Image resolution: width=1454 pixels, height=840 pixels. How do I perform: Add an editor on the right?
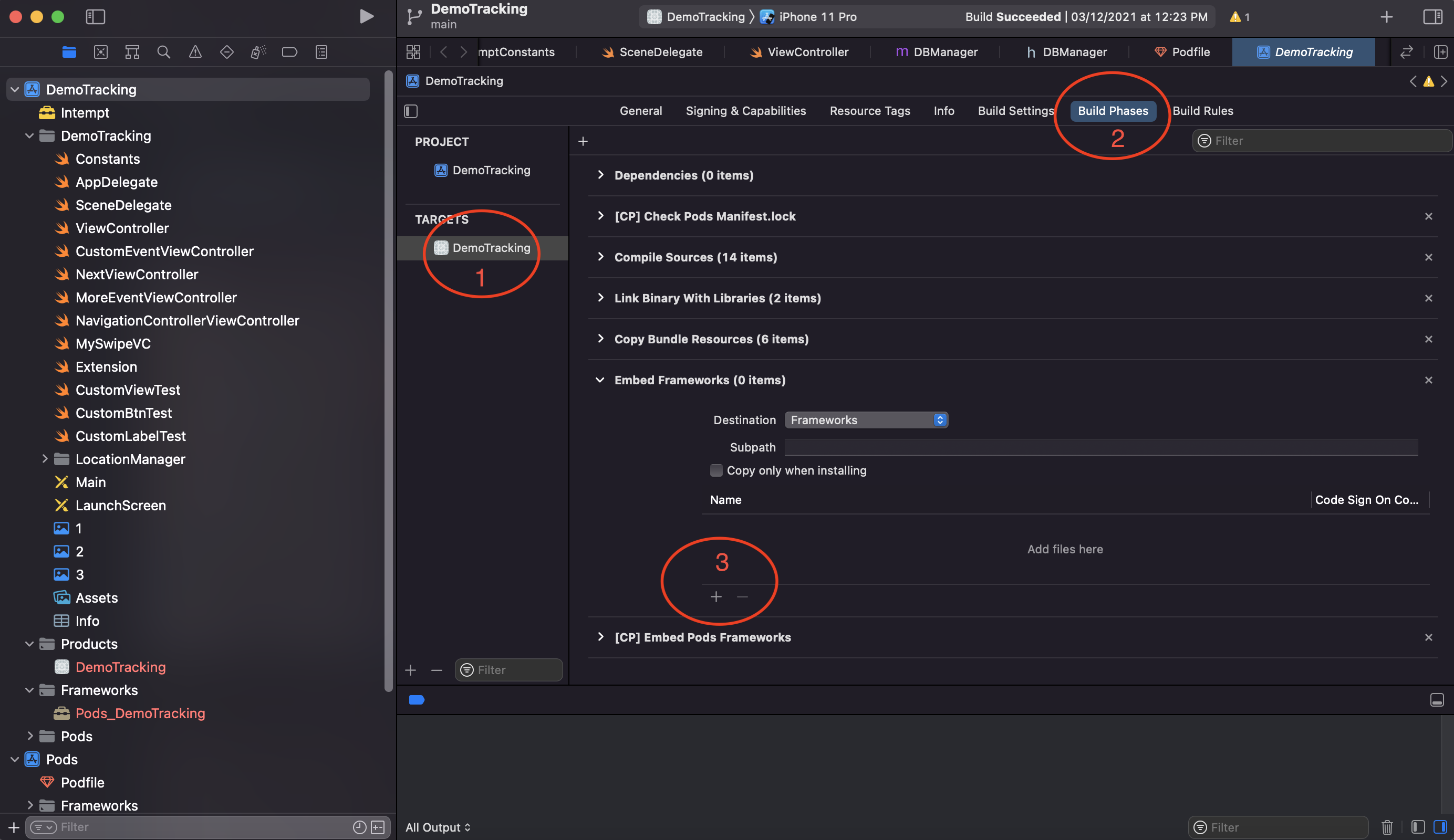[1441, 52]
